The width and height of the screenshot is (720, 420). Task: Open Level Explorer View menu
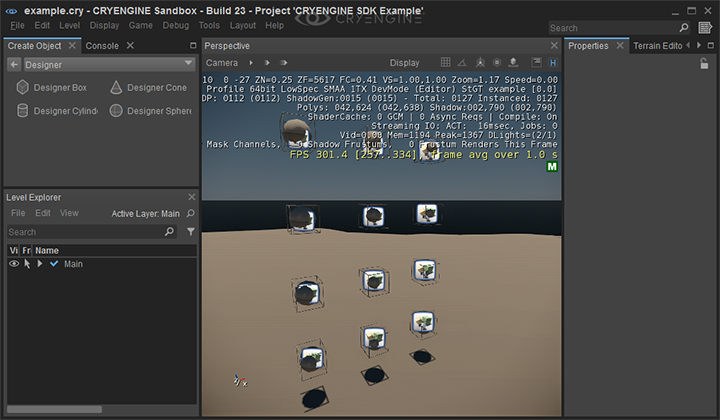click(69, 213)
